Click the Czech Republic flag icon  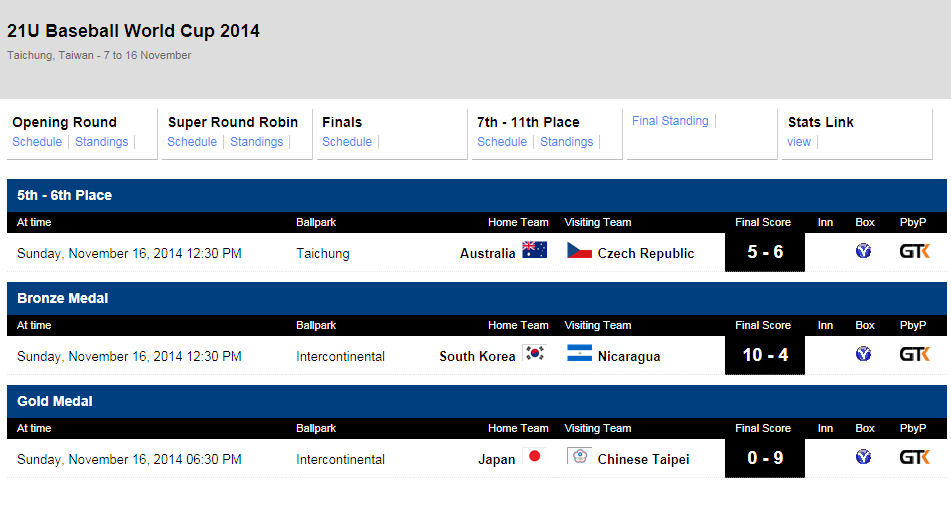tap(579, 250)
